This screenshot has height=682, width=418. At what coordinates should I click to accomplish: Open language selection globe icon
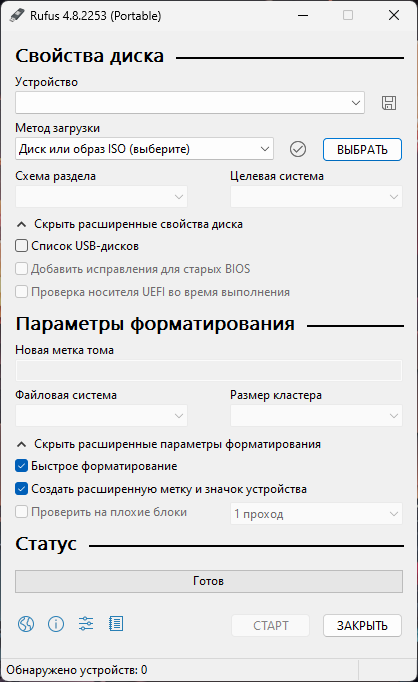point(26,624)
